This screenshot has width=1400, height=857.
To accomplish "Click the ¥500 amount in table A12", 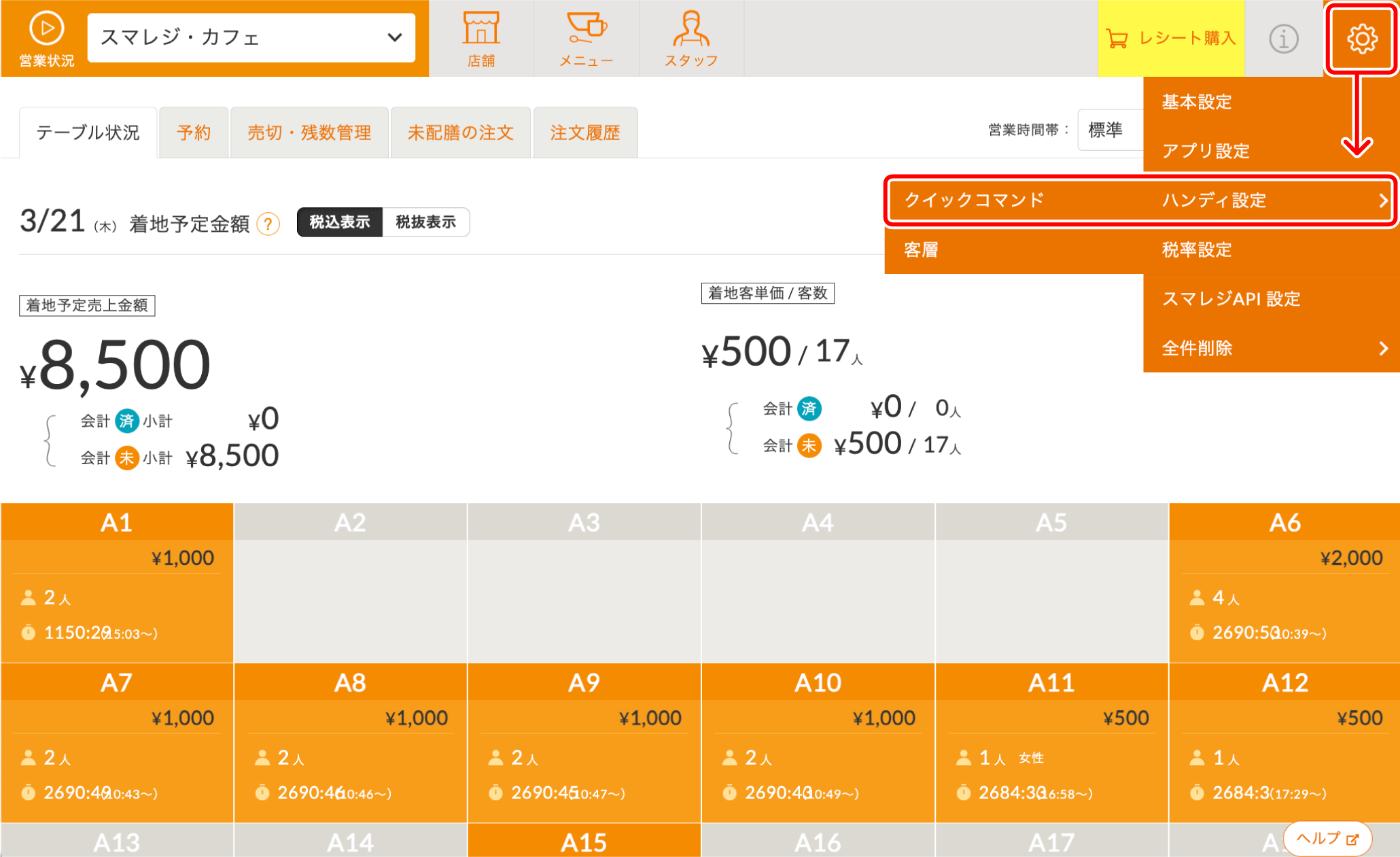I will pos(1360,718).
